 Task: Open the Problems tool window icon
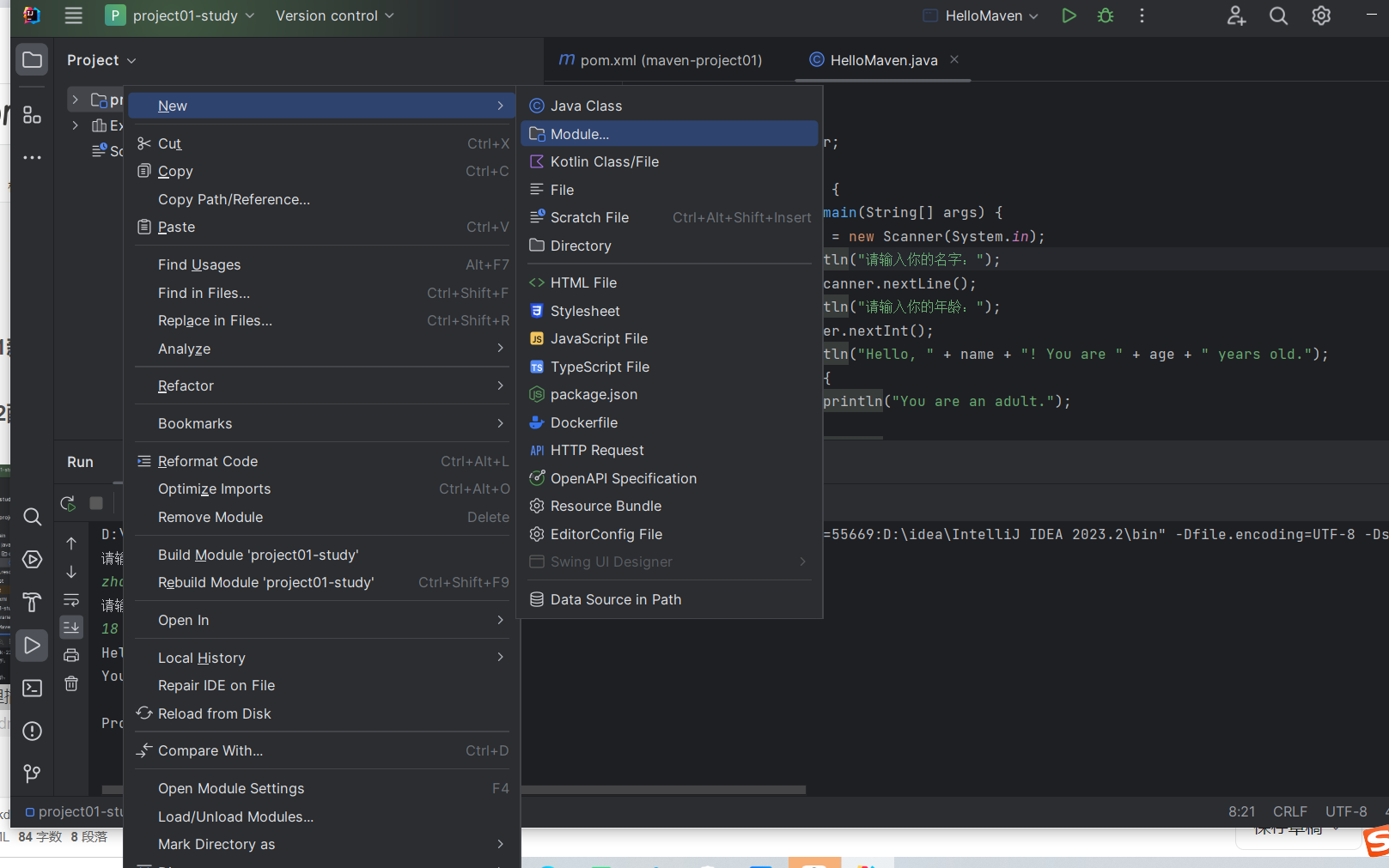point(32,731)
